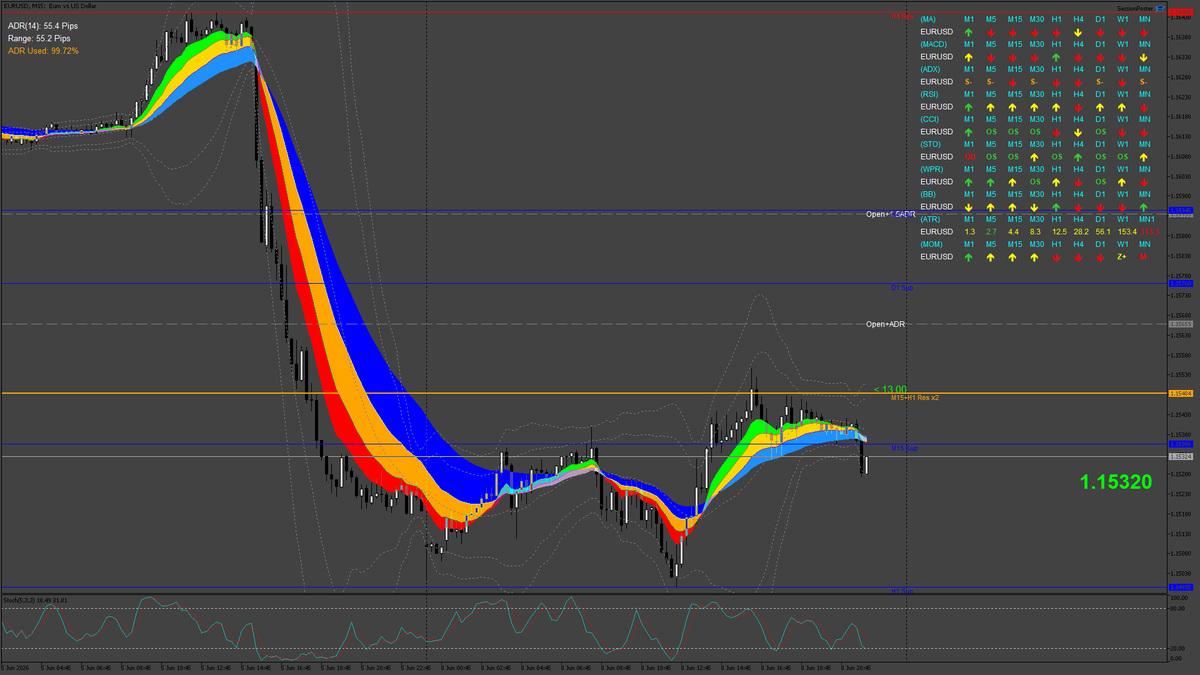The height and width of the screenshot is (675, 1200).
Task: Click the H1 Sup level label
Action: 903,591
